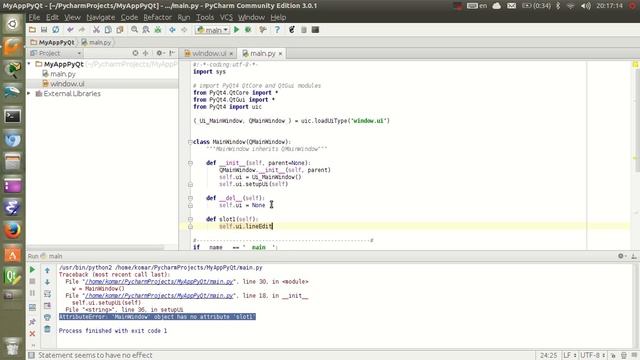Open the VCS menu
This screenshot has height=360, width=640.
coord(226,17)
